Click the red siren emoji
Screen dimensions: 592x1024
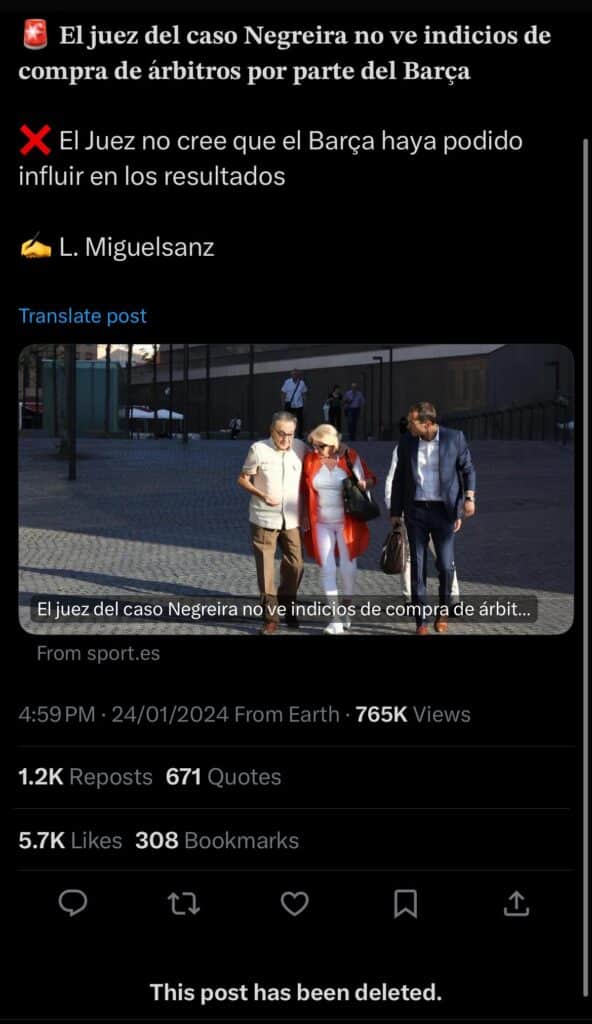pyautogui.click(x=35, y=35)
